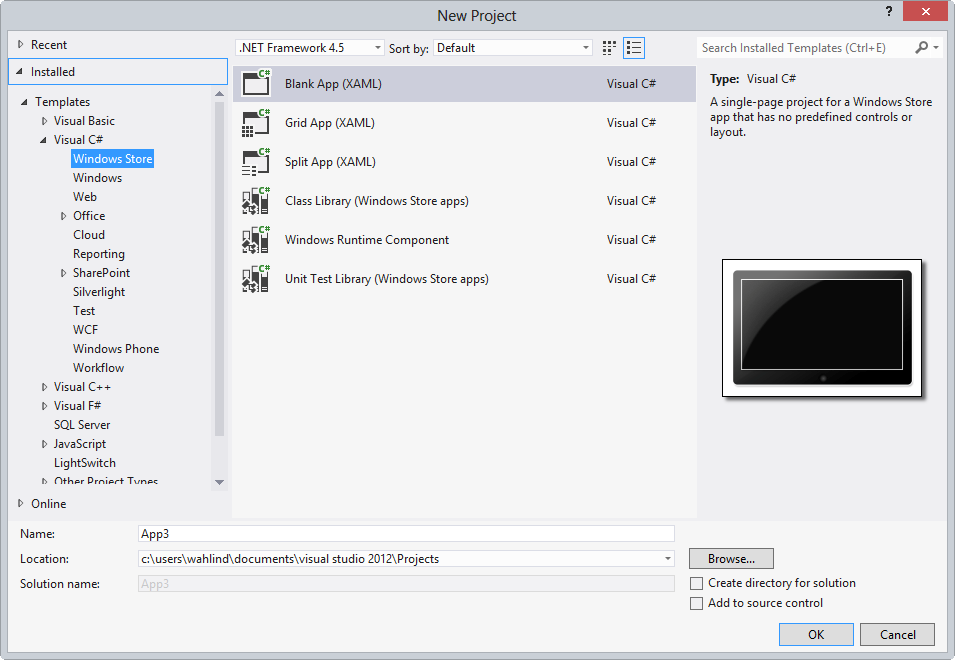Select the Web category

pos(85,197)
